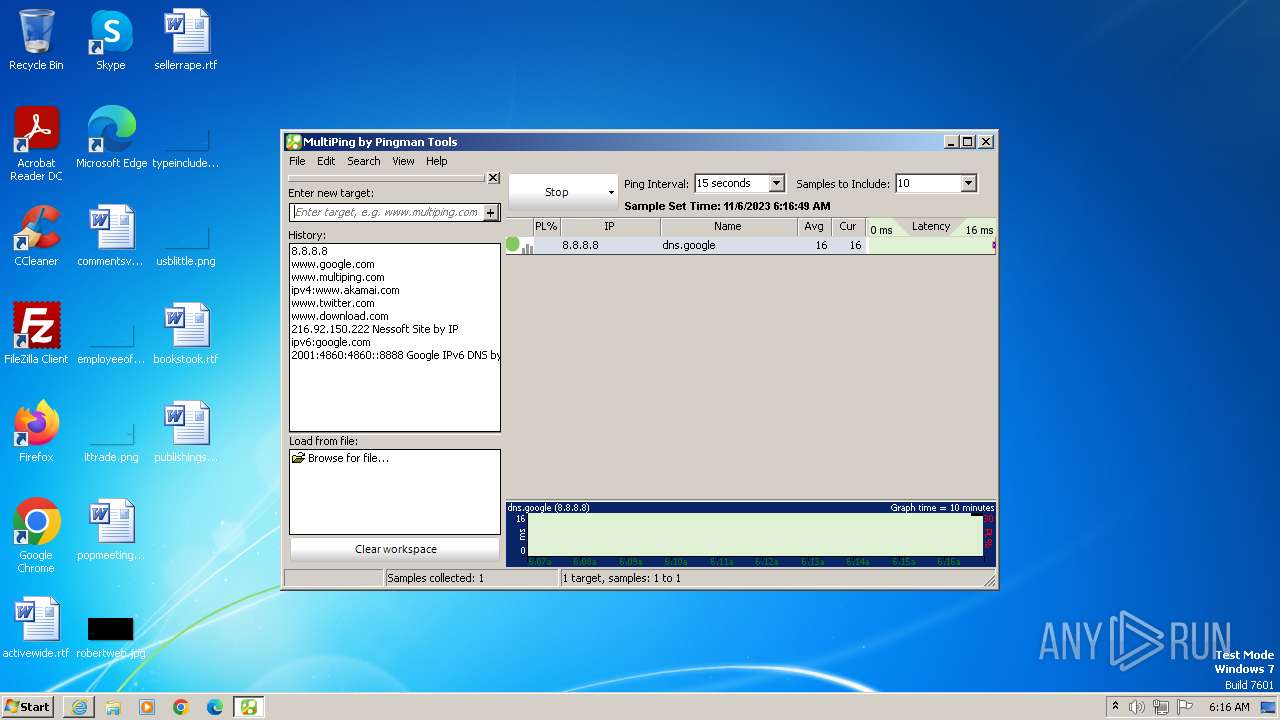The image size is (1280, 720).
Task: Click dns.google timeline graph area
Action: (755, 534)
